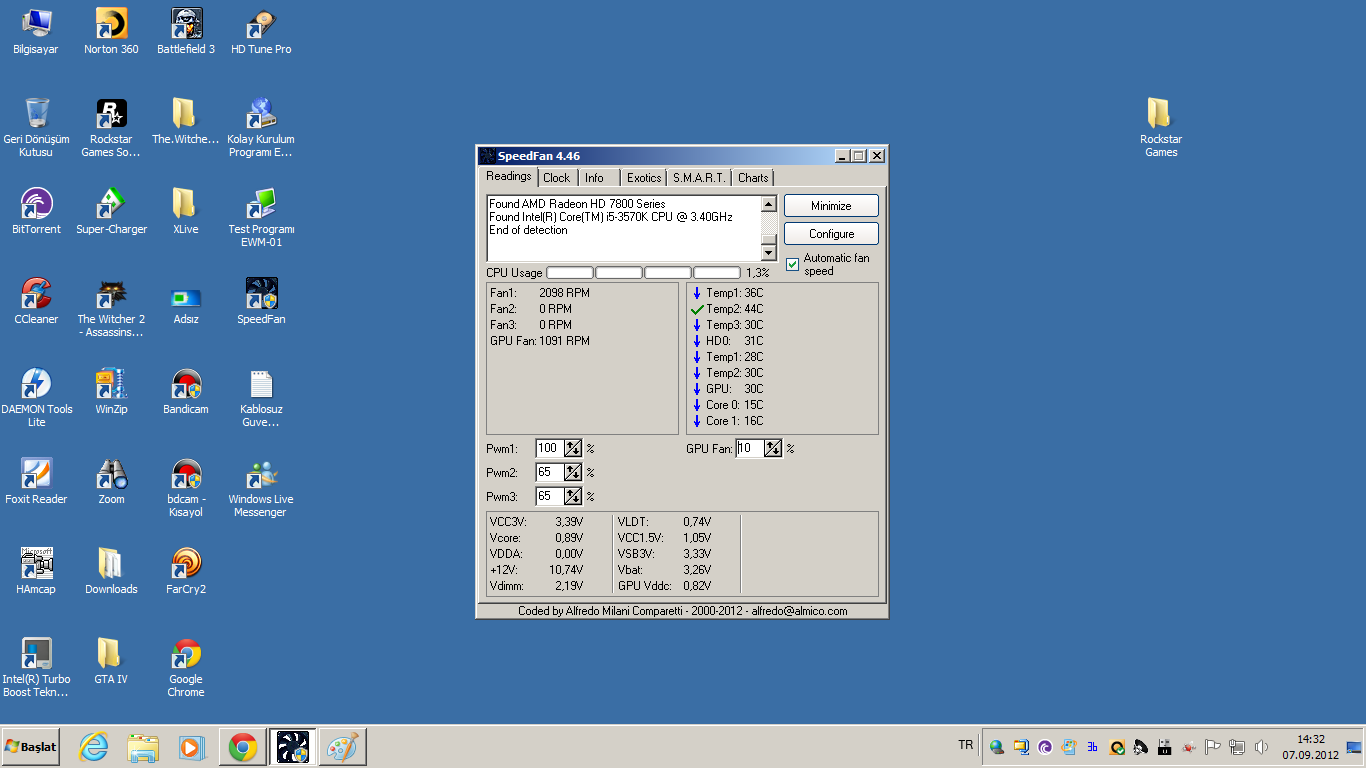This screenshot has width=1366, height=768.
Task: Open Norton 360 shortcut on desktop
Action: click(111, 31)
